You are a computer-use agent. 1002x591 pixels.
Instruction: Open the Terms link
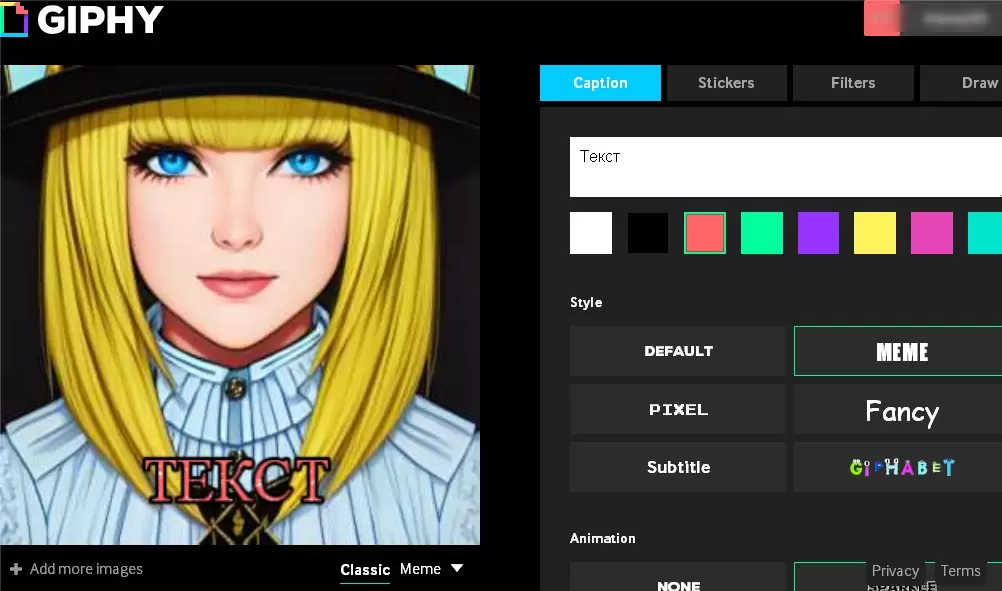pyautogui.click(x=960, y=571)
